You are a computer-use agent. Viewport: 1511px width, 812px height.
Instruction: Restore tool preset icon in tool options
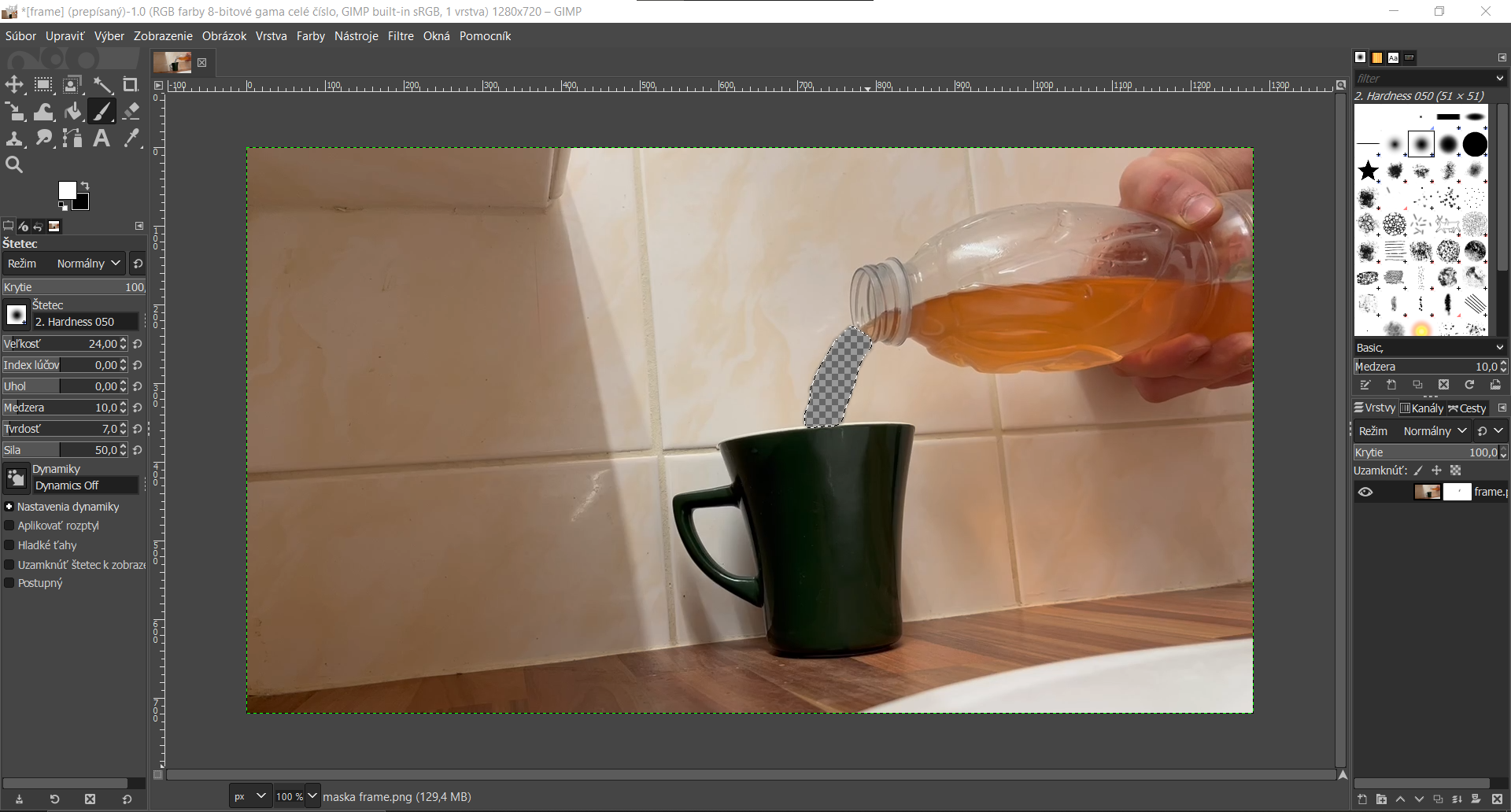[x=54, y=799]
